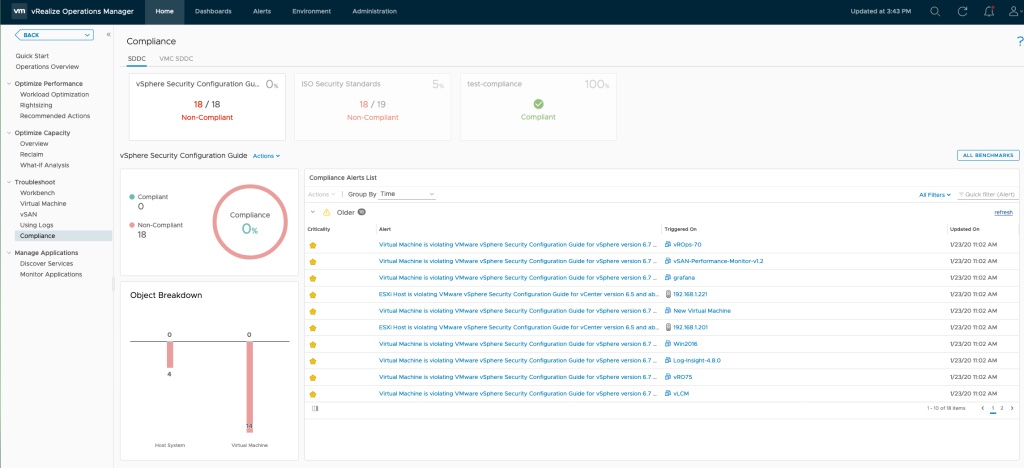Open the Administration menu
The image size is (1024, 468).
[374, 11]
